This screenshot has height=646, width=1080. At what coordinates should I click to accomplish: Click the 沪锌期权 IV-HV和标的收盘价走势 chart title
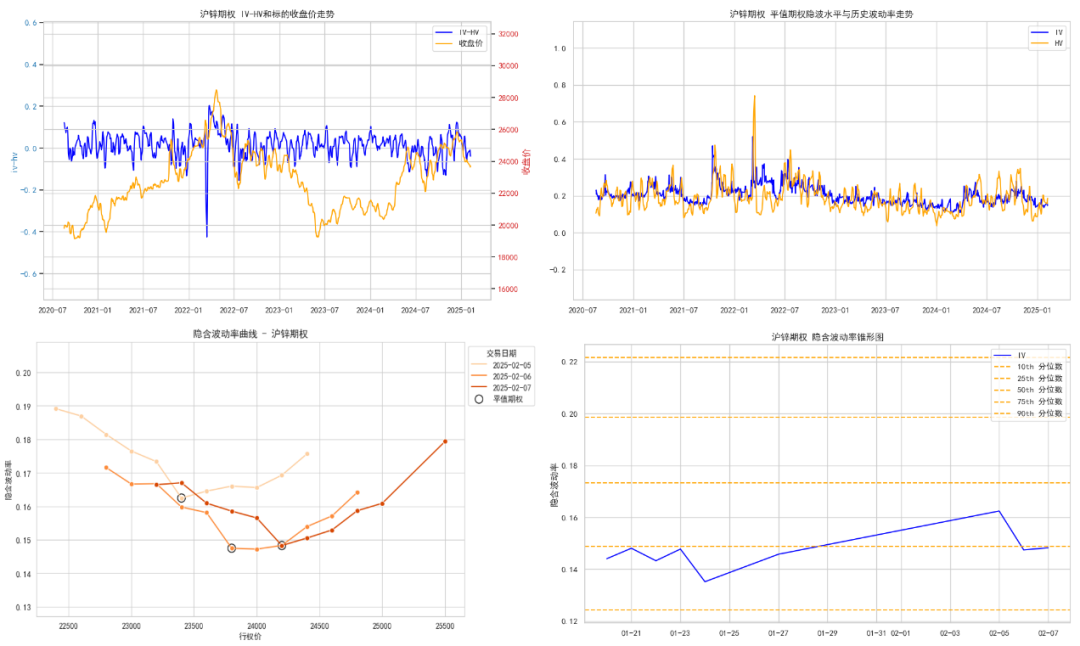pos(270,13)
